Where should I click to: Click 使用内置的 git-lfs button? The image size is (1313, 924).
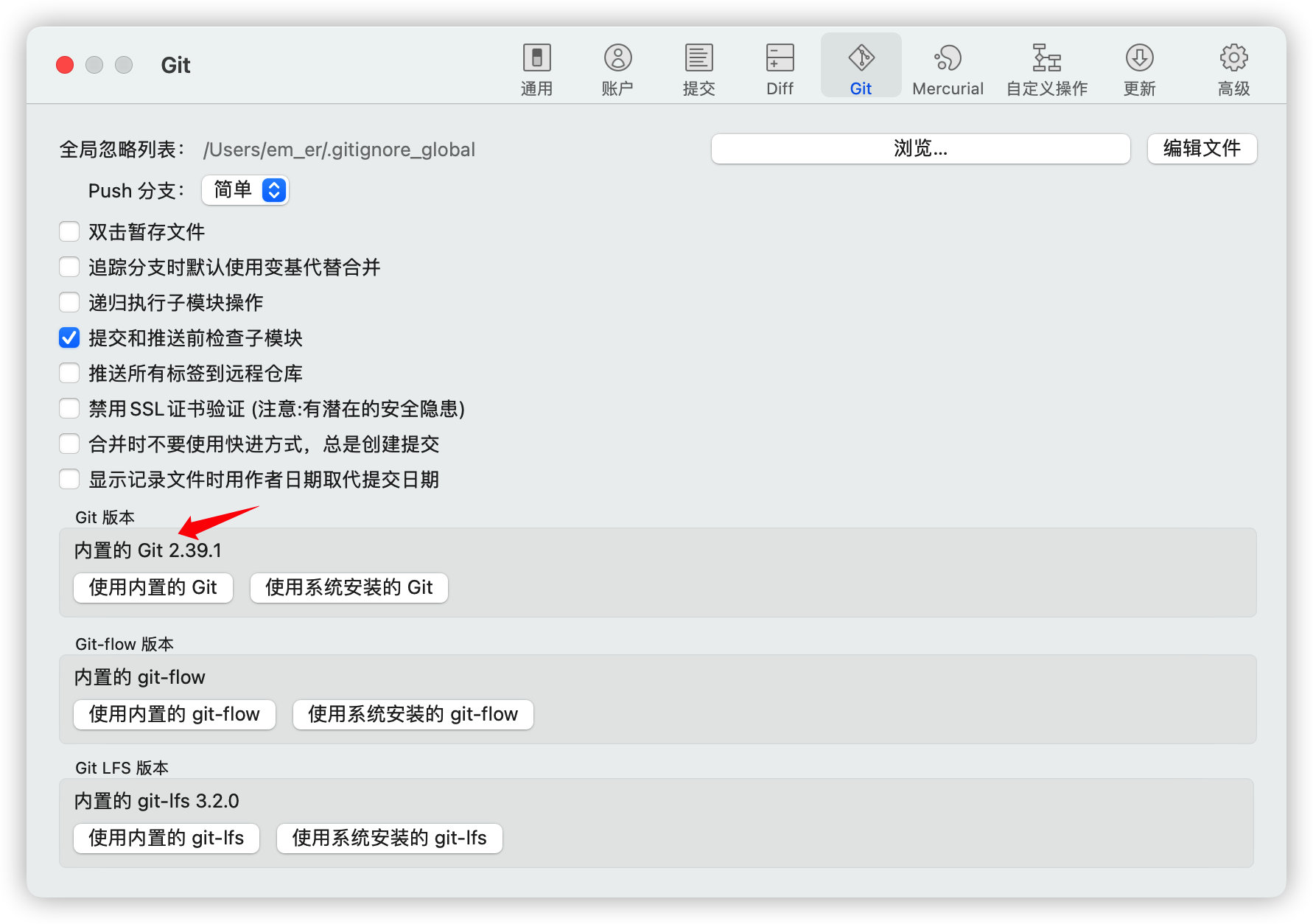pyautogui.click(x=167, y=838)
